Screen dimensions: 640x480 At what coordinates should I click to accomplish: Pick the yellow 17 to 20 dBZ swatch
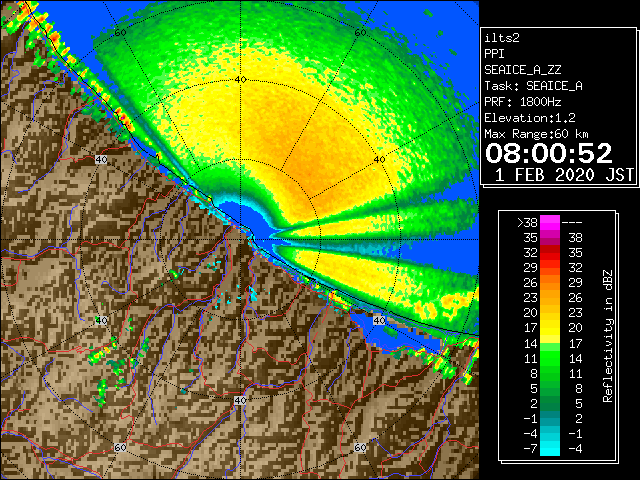[550, 328]
